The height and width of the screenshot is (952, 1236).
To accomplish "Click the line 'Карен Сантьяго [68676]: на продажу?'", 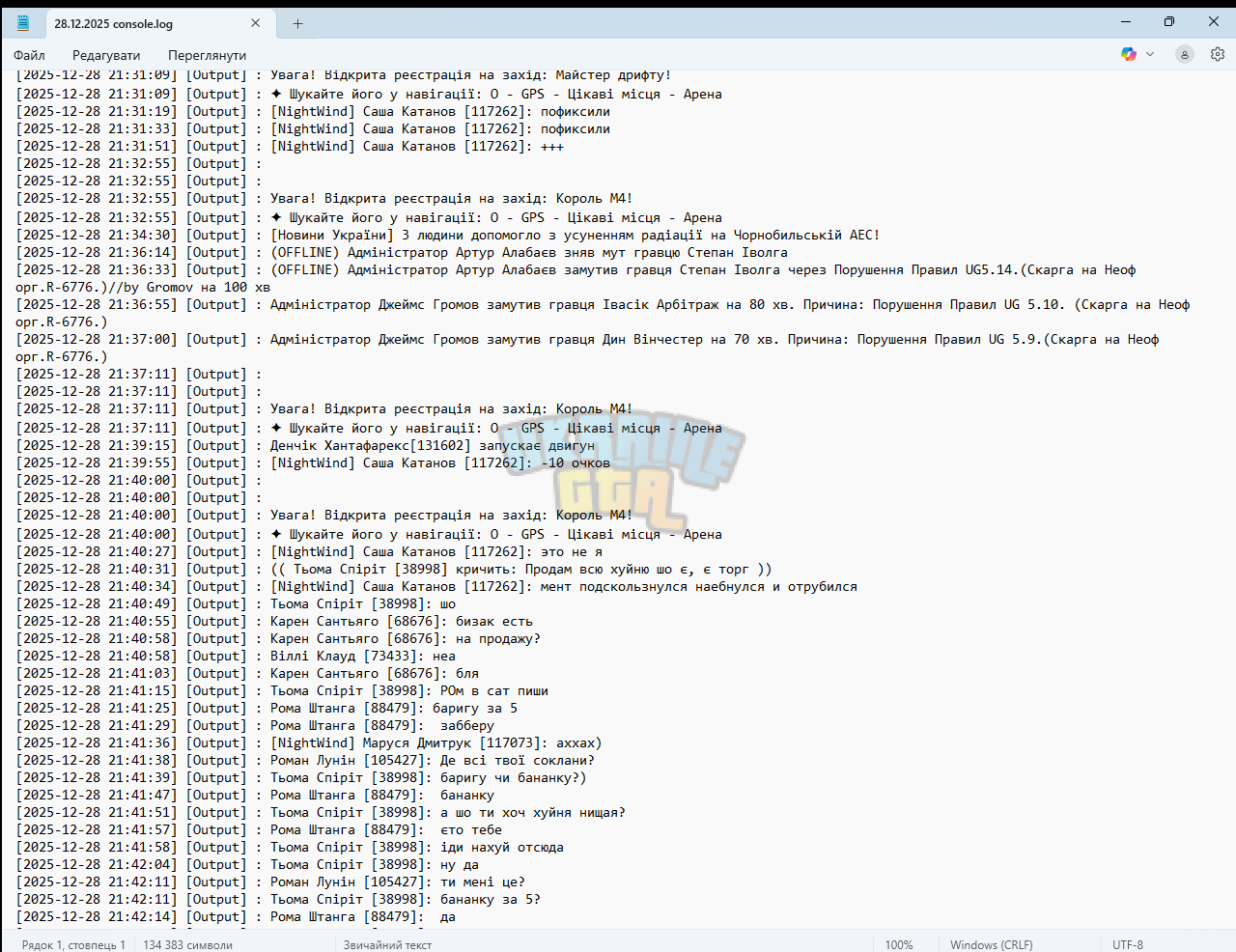I will point(278,638).
